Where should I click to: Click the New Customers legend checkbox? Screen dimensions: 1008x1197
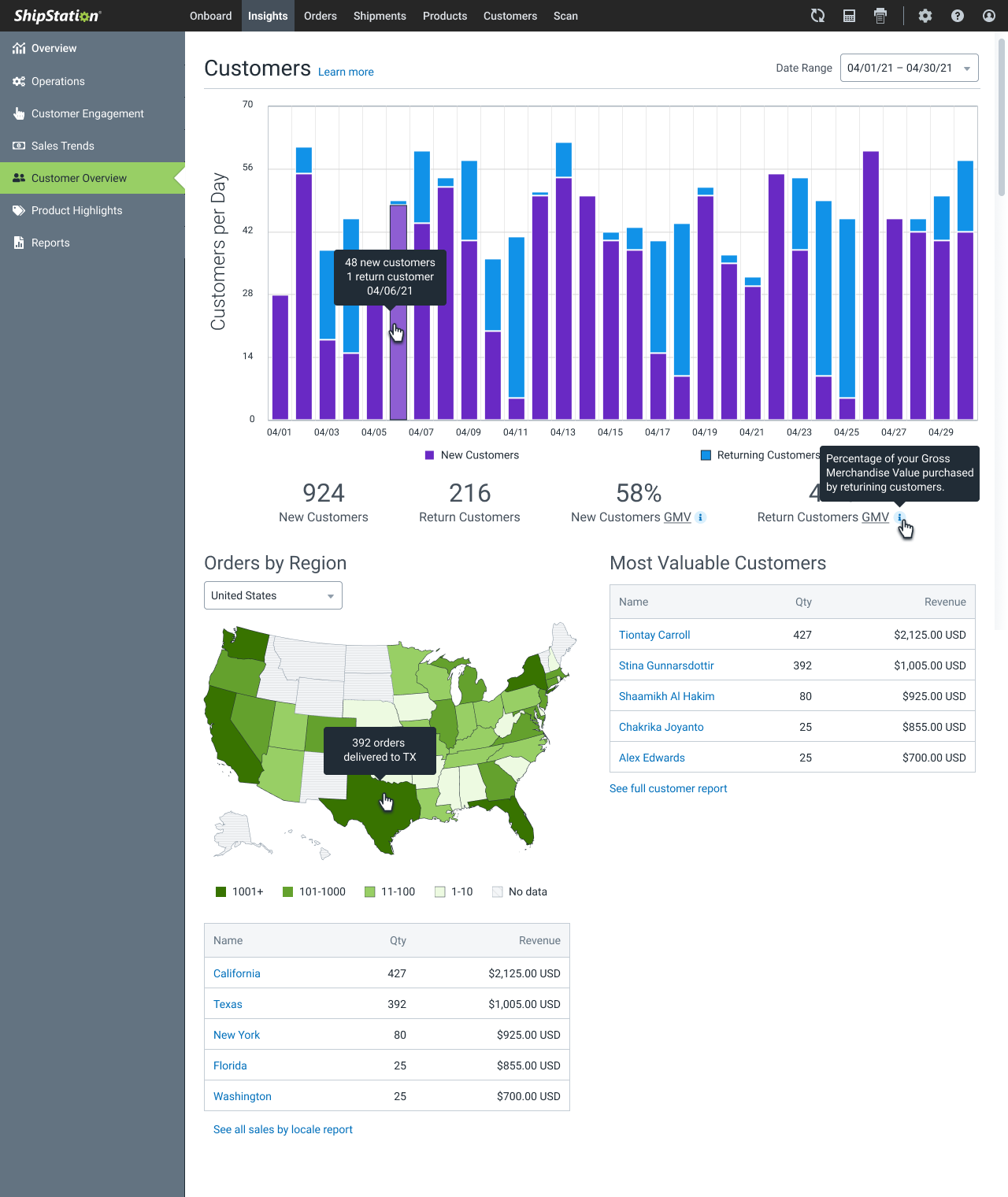pyautogui.click(x=429, y=455)
